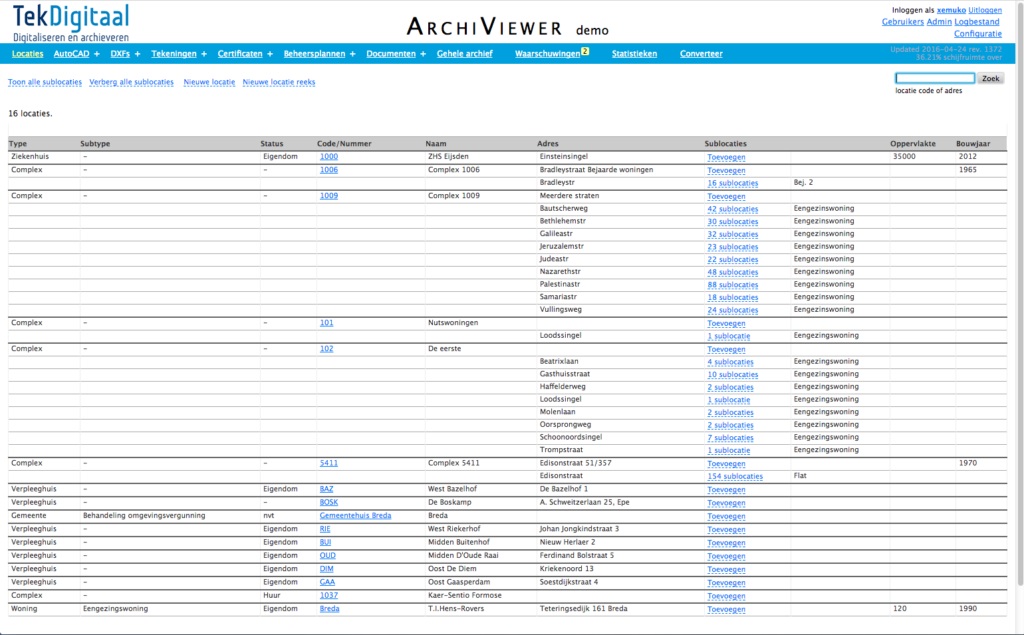This screenshot has height=635, width=1024.
Task: Open location code 102
Action: click(327, 349)
